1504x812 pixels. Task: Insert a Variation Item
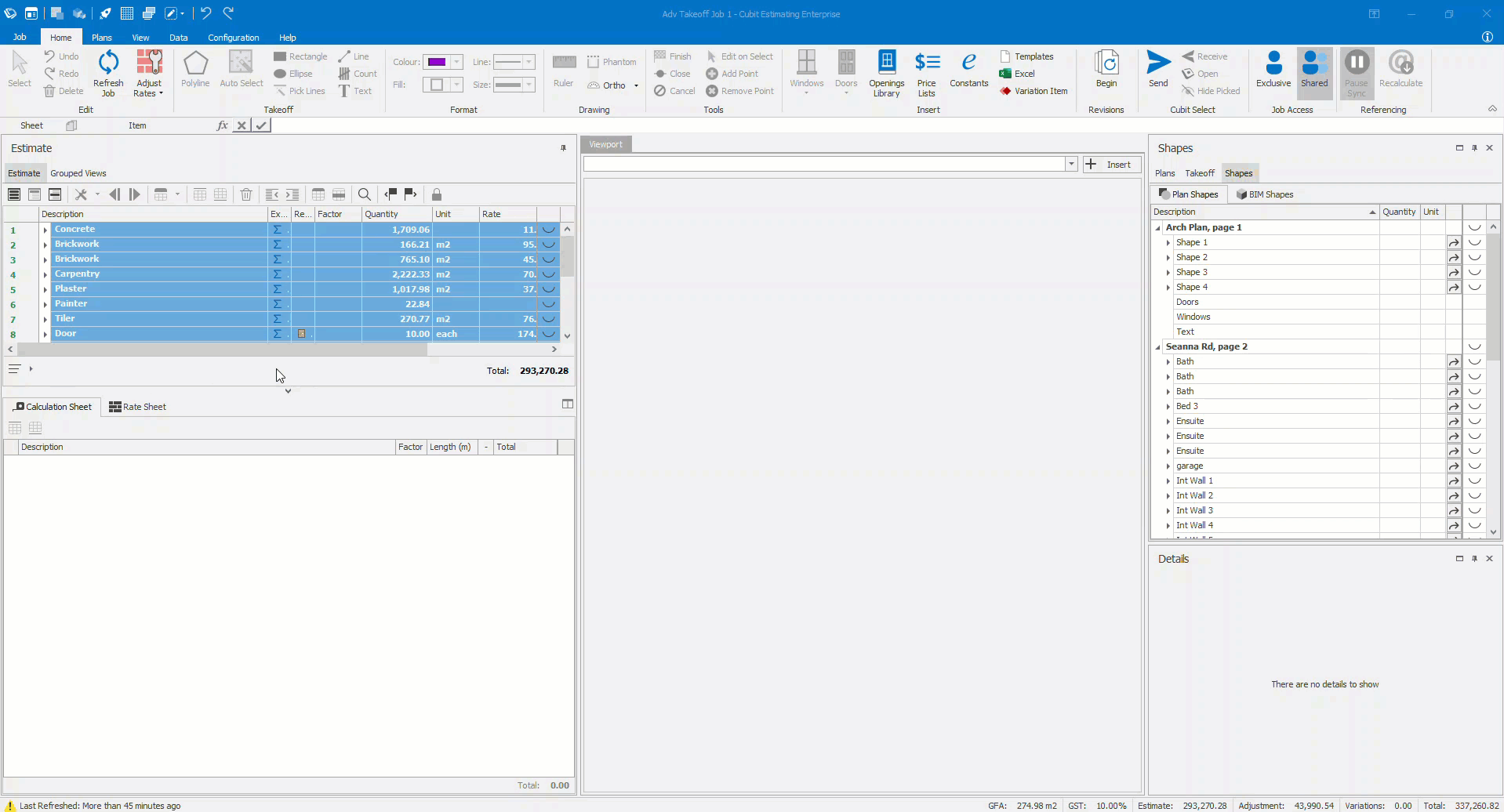(x=1034, y=91)
